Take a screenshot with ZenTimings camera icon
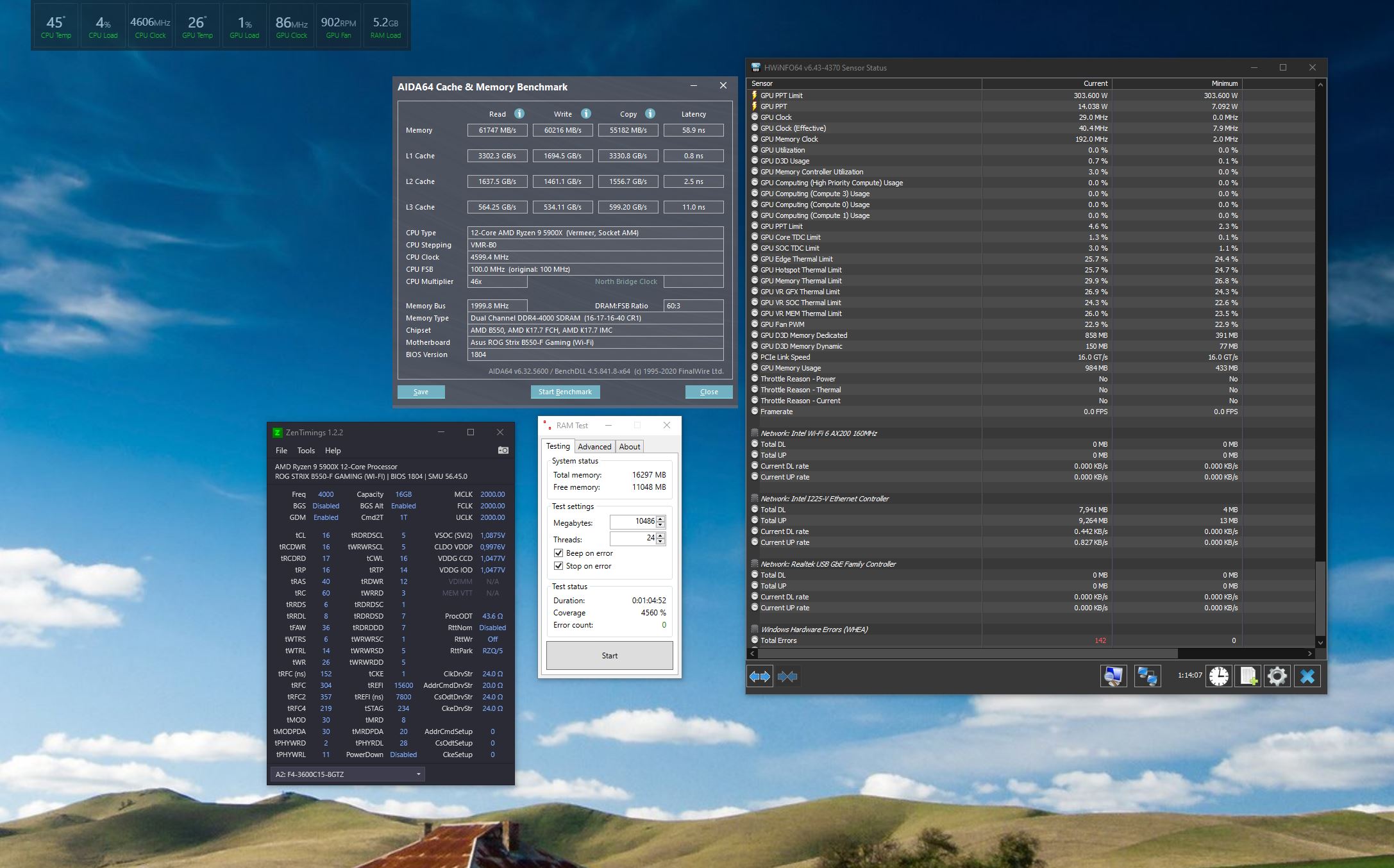This screenshot has height=868, width=1394. pyautogui.click(x=503, y=450)
